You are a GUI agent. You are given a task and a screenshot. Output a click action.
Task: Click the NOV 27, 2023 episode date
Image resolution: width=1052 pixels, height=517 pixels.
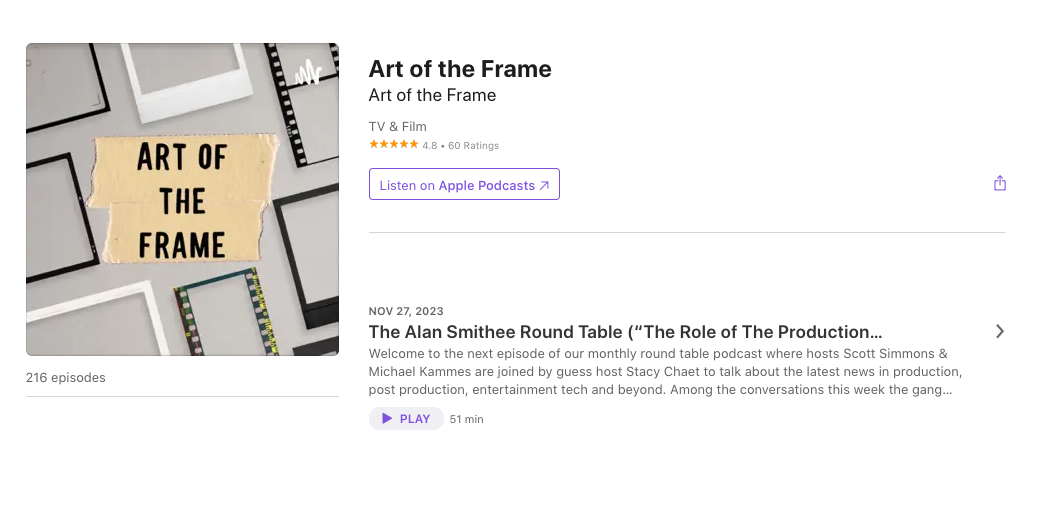click(406, 311)
